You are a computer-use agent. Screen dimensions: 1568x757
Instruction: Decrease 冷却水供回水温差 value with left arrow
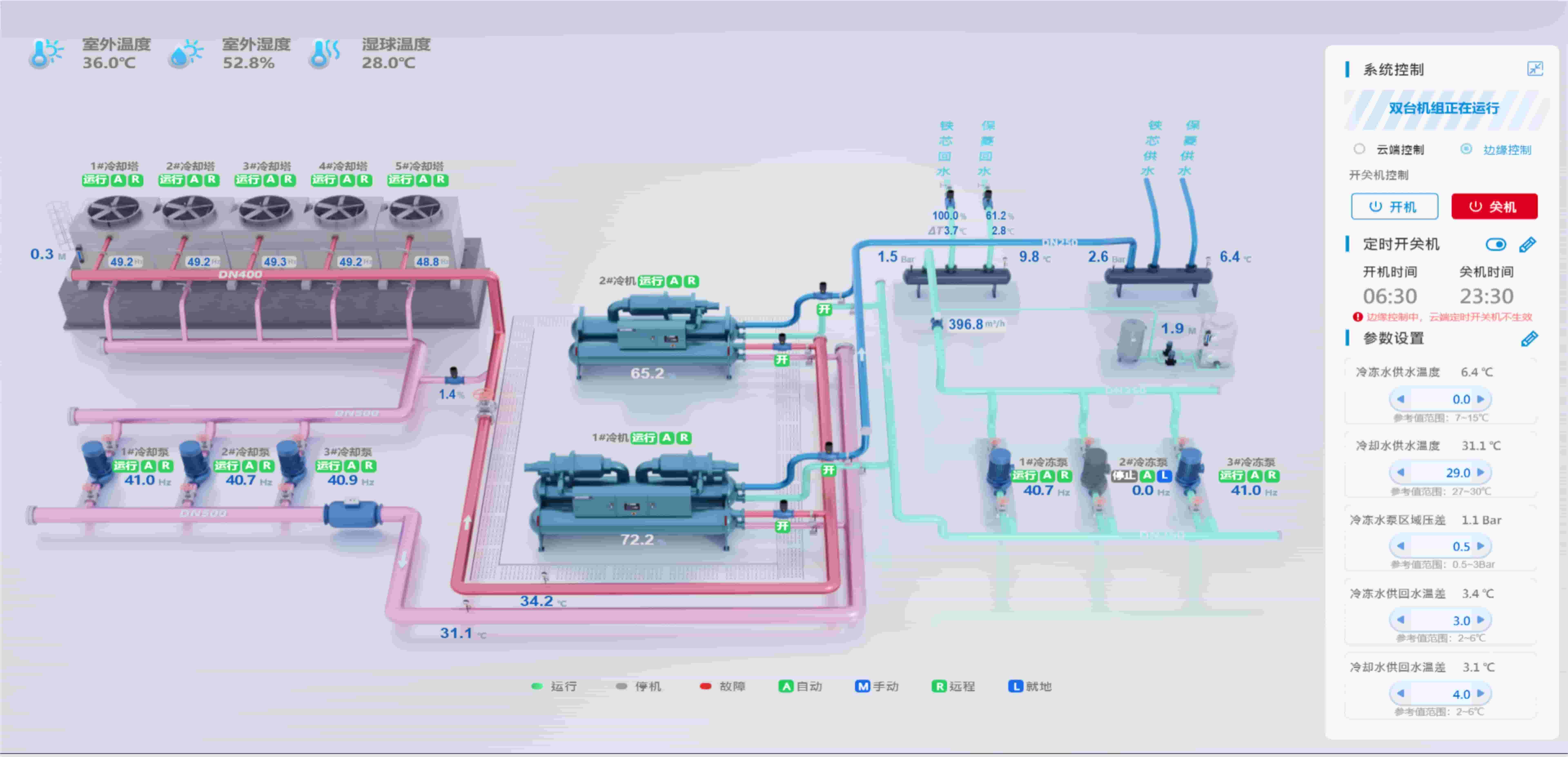click(x=1401, y=694)
